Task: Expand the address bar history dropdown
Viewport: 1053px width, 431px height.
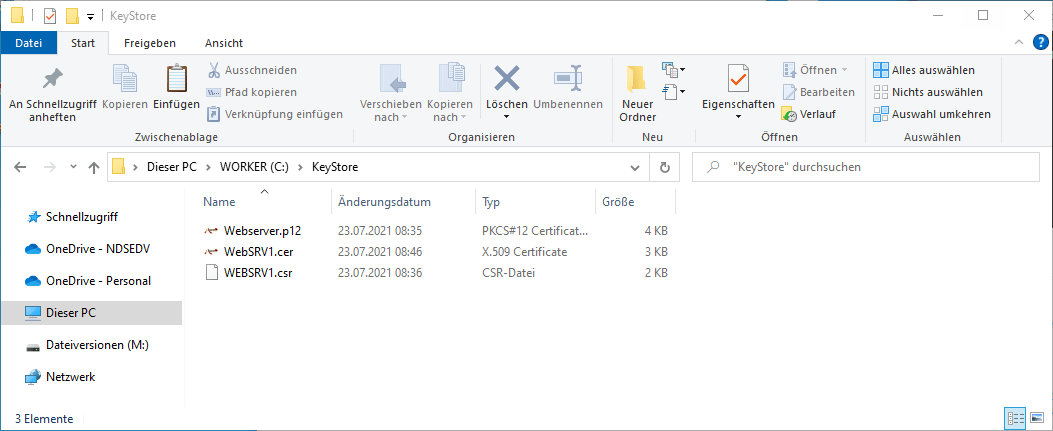Action: [x=634, y=167]
